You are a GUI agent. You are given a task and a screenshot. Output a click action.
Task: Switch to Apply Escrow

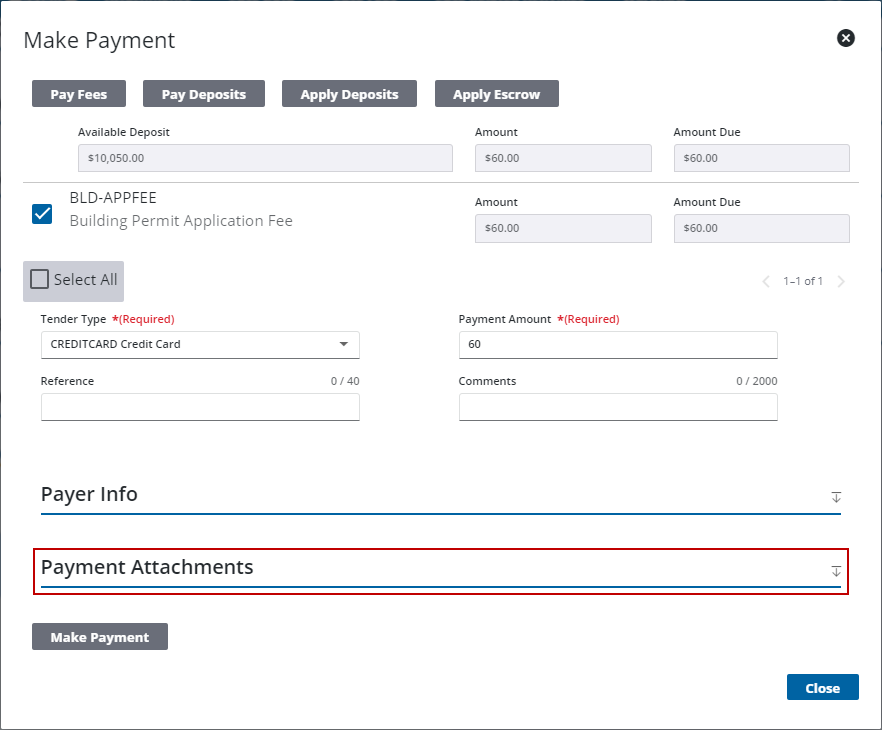[497, 93]
